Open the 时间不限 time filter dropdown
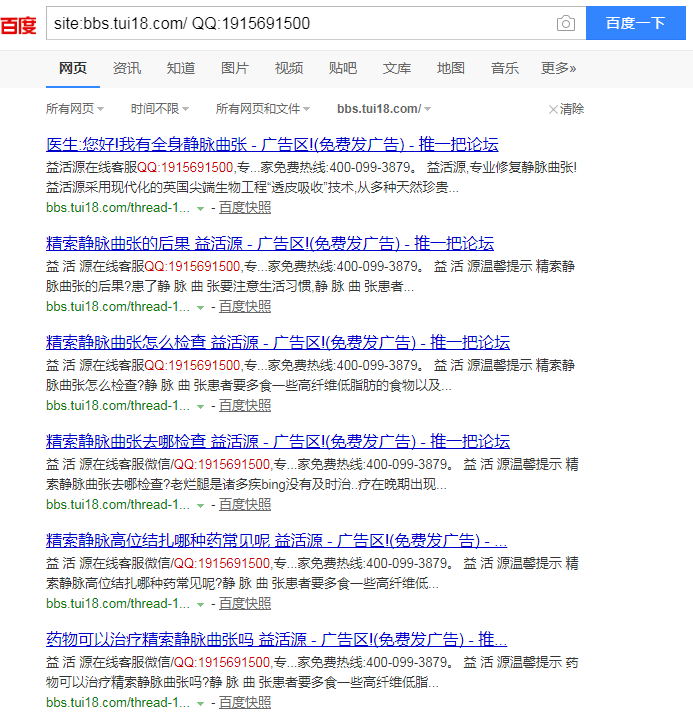The height and width of the screenshot is (715, 693). [x=159, y=109]
